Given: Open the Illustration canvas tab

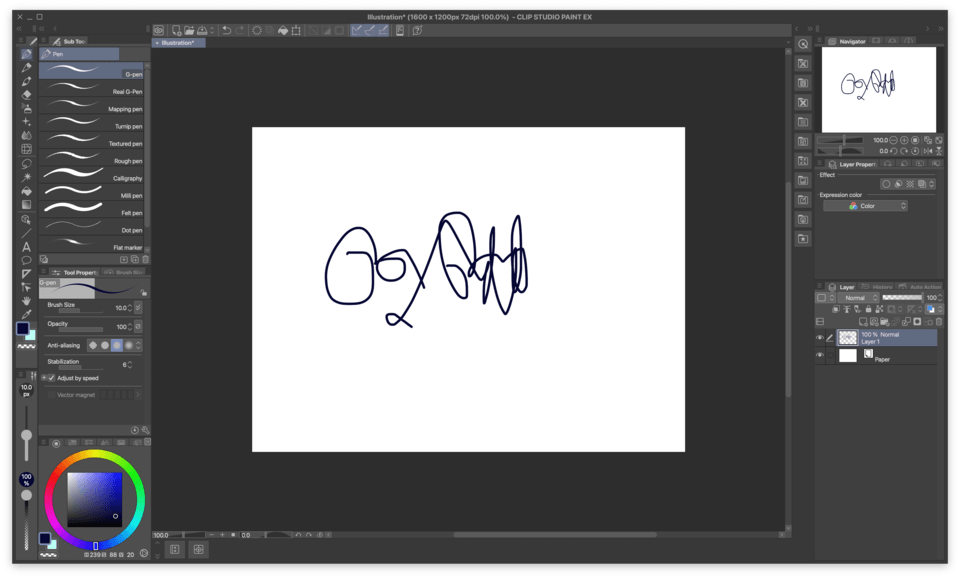Looking at the screenshot, I should (x=180, y=43).
